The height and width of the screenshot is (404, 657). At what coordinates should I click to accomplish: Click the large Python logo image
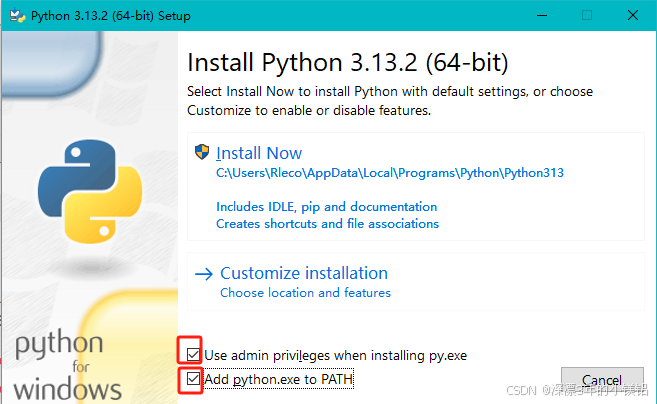click(90, 191)
